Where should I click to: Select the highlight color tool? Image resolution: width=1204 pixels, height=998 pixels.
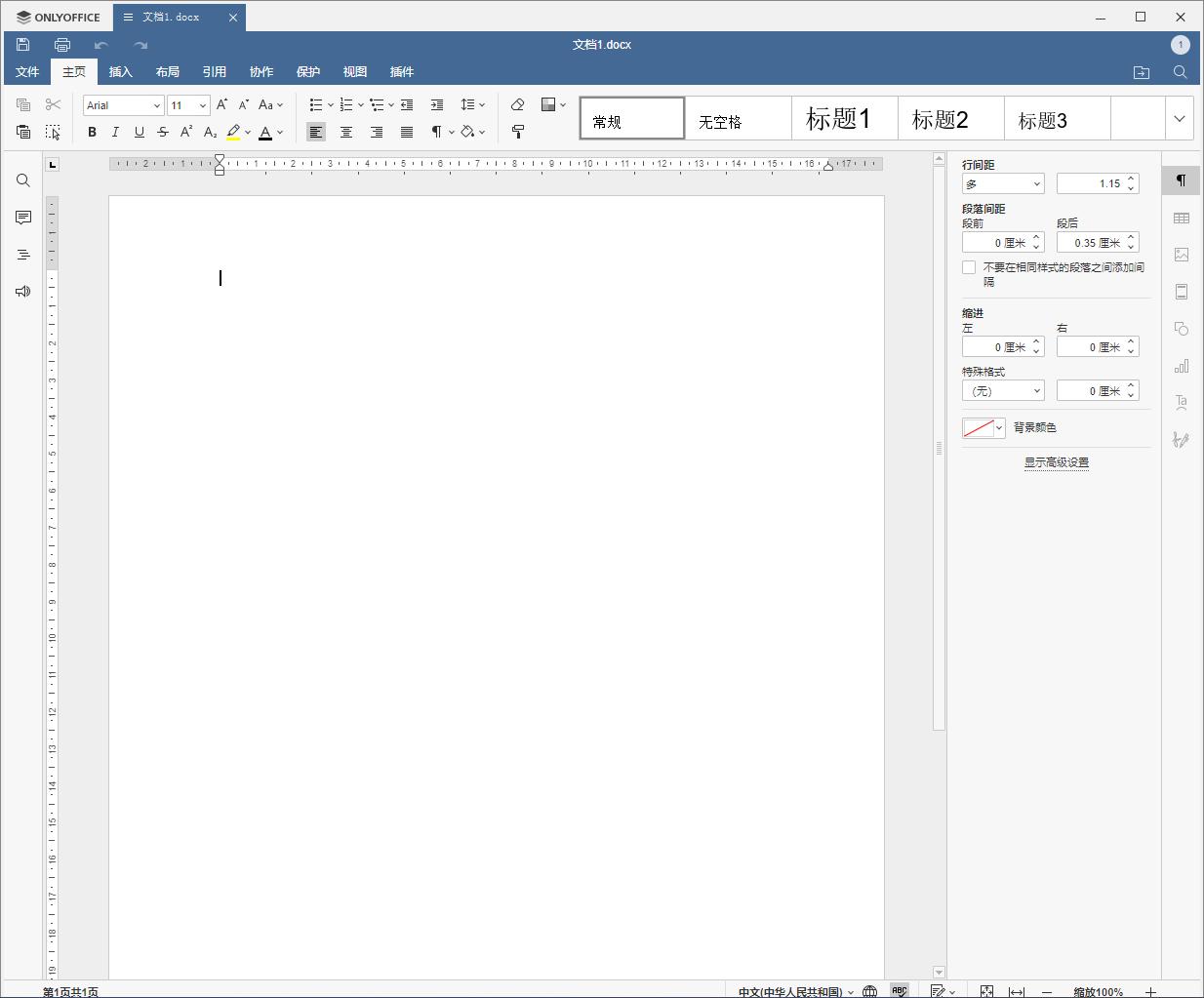click(234, 132)
